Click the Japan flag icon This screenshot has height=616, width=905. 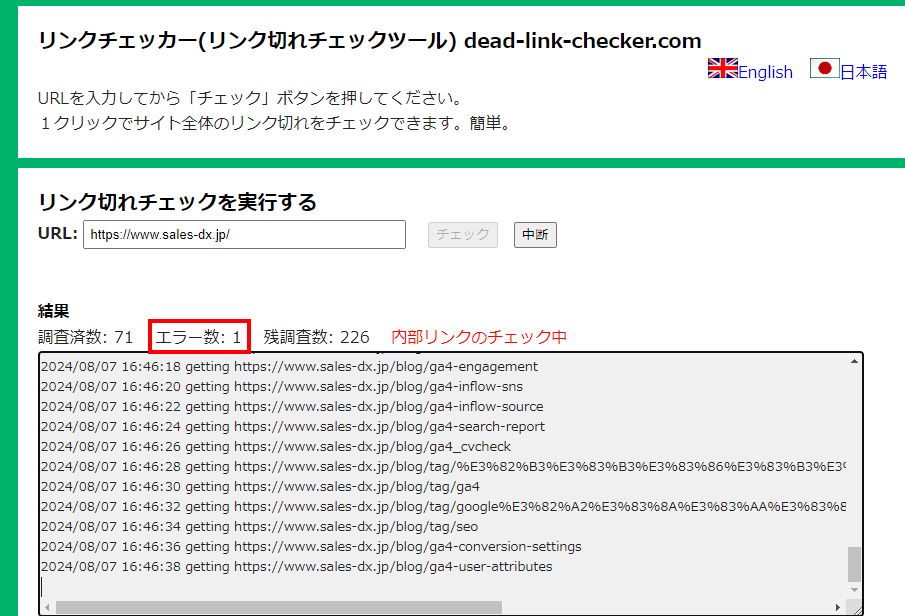click(824, 68)
